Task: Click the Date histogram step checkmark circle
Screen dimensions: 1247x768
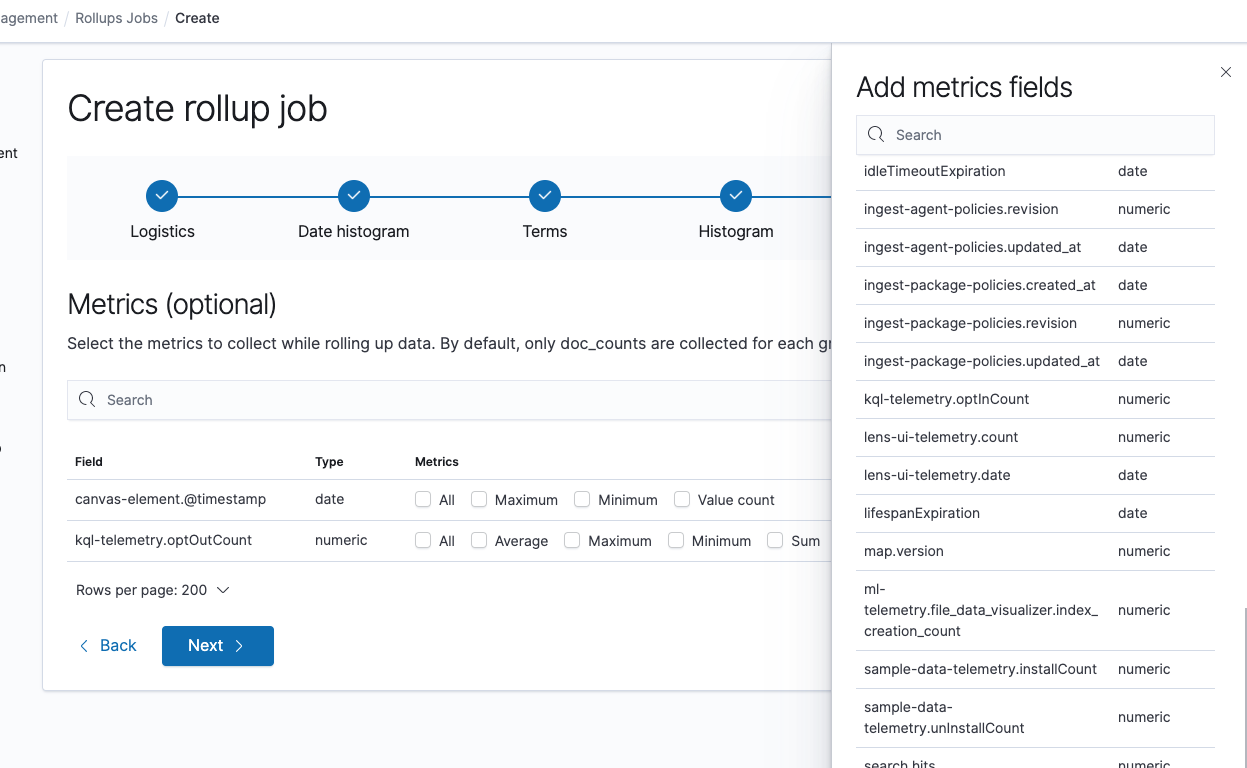Action: pos(354,196)
